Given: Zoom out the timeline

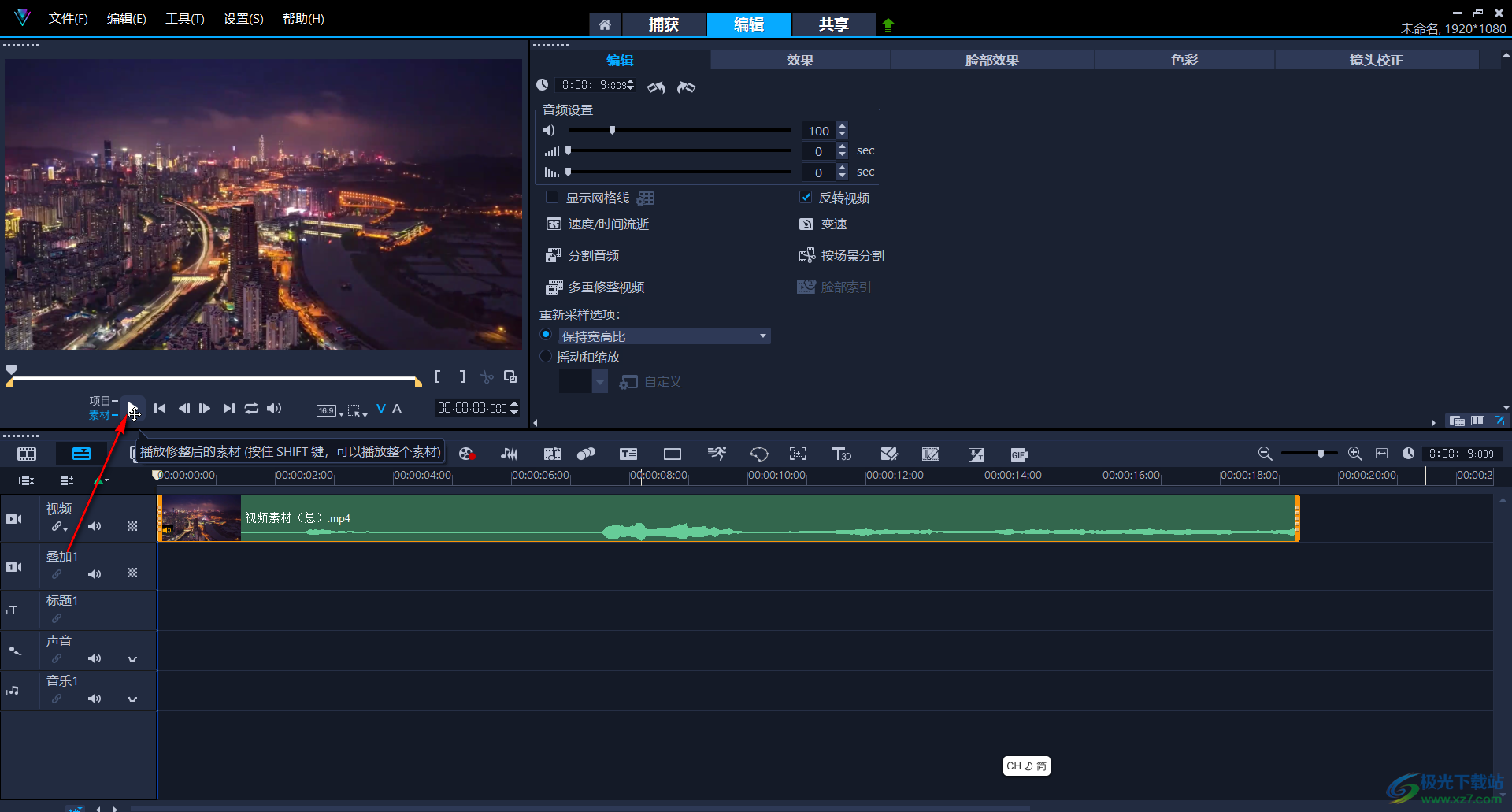Looking at the screenshot, I should pyautogui.click(x=1265, y=453).
